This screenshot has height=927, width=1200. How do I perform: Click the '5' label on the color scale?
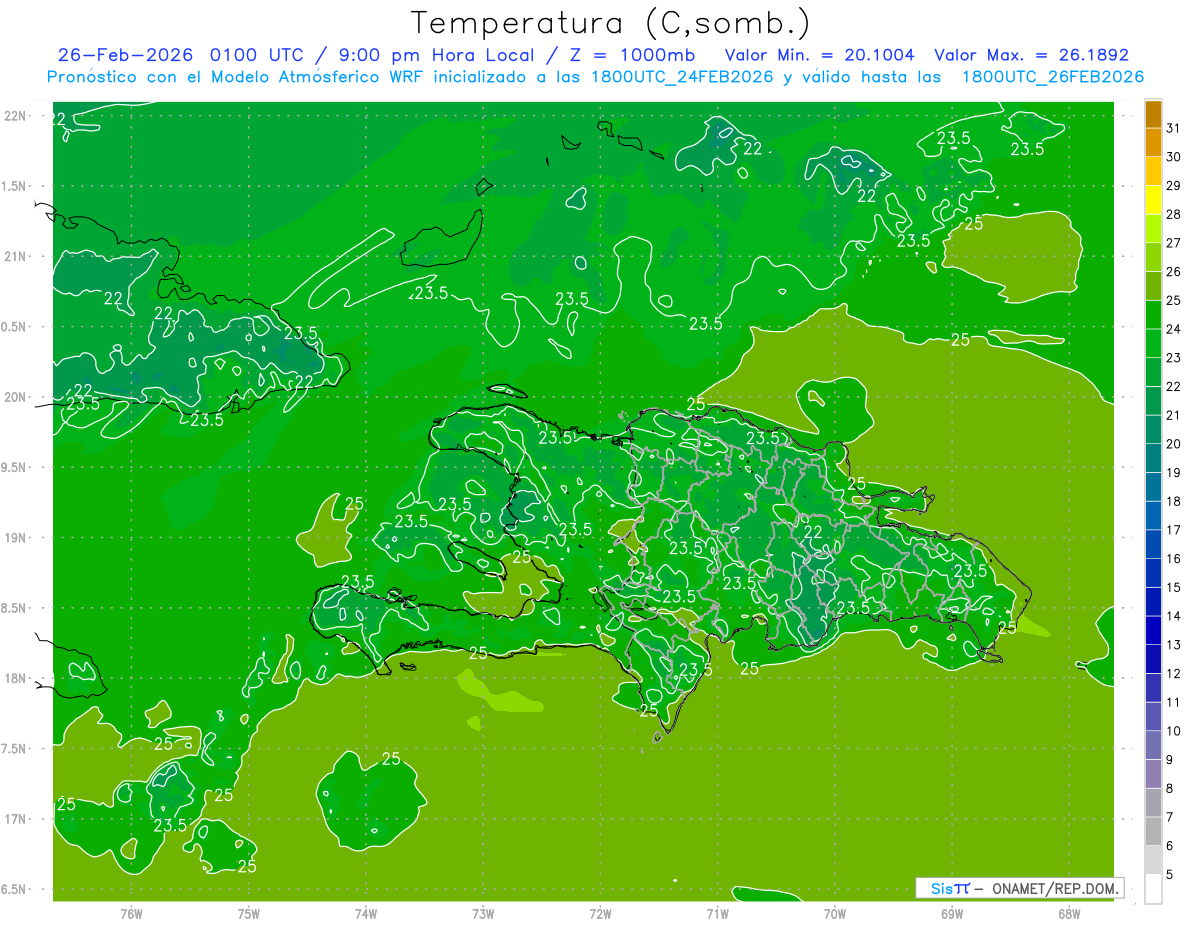[x=1170, y=875]
